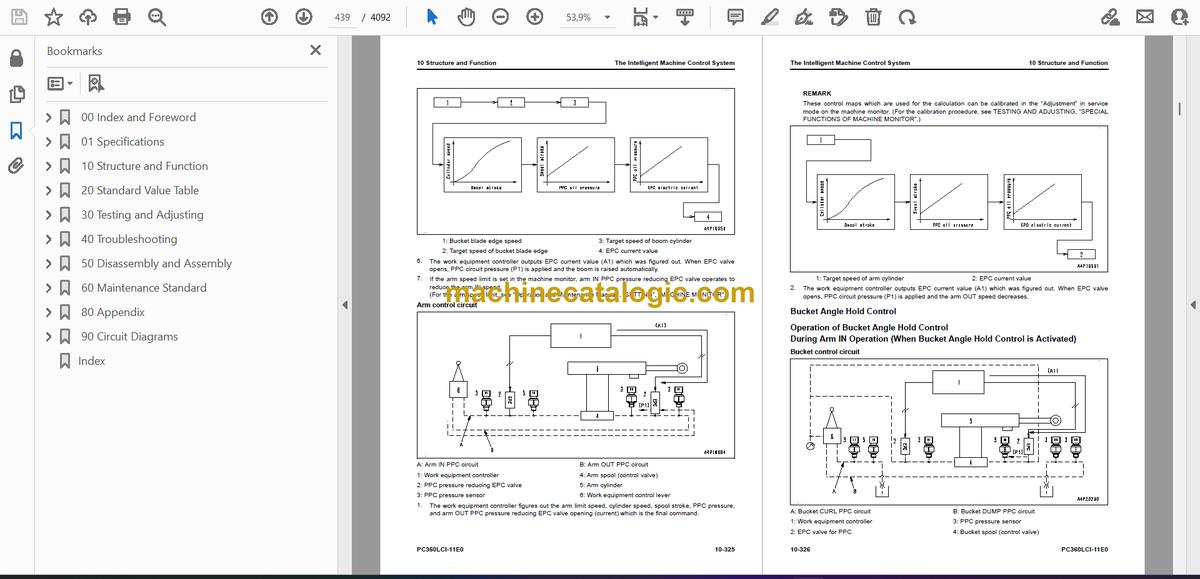This screenshot has height=579, width=1200.
Task: Open the 90 Circuit Diagrams bookmark
Action: (130, 337)
